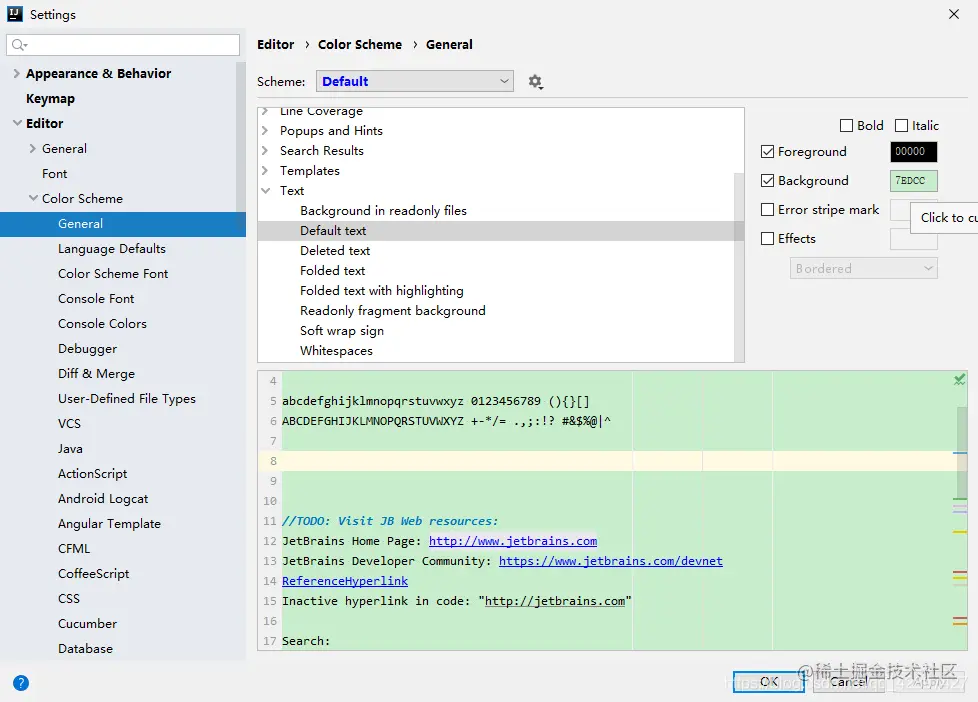Viewport: 978px width, 702px height.
Task: Click the Effects color swatch
Action: (x=913, y=238)
